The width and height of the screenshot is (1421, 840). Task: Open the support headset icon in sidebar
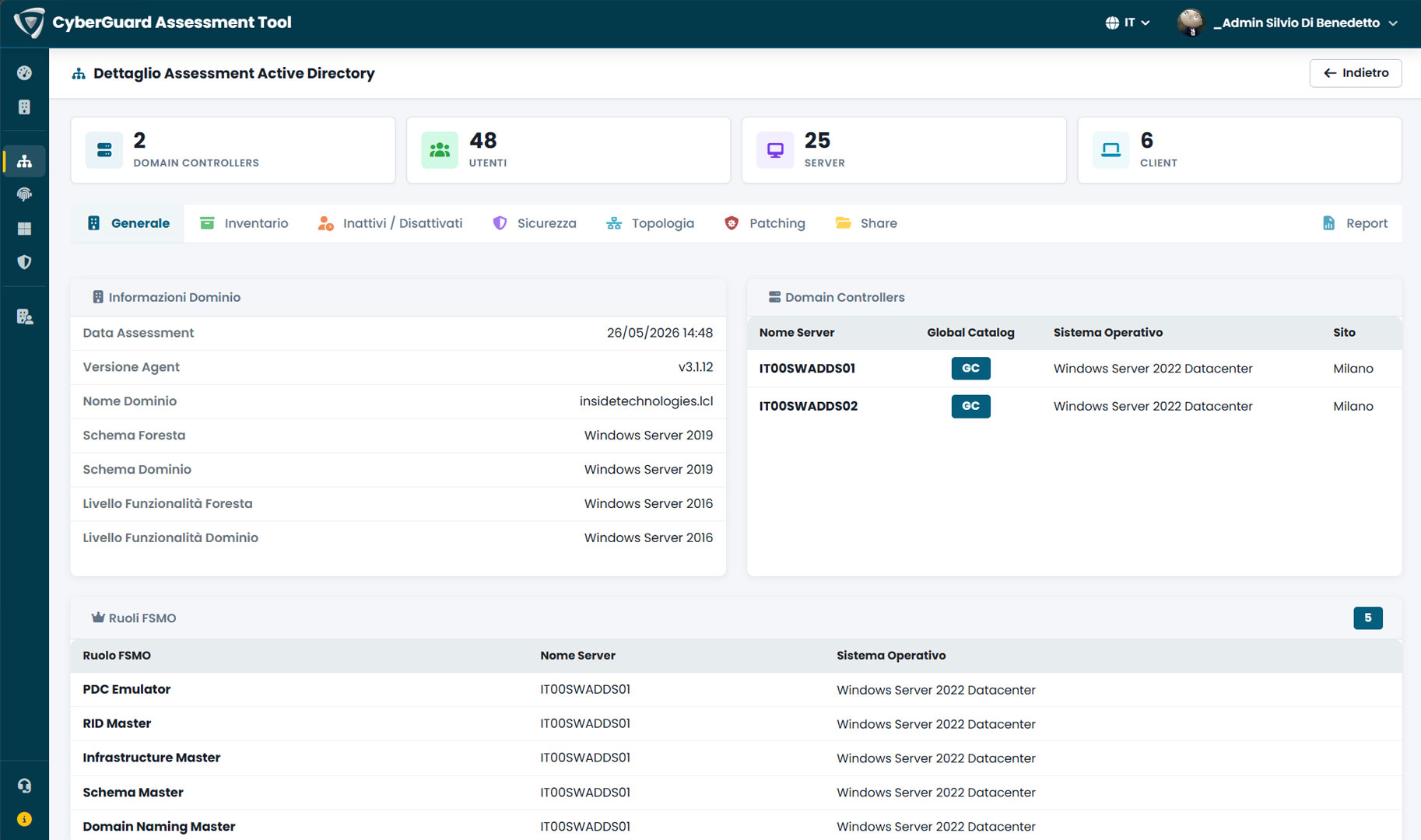[24, 786]
